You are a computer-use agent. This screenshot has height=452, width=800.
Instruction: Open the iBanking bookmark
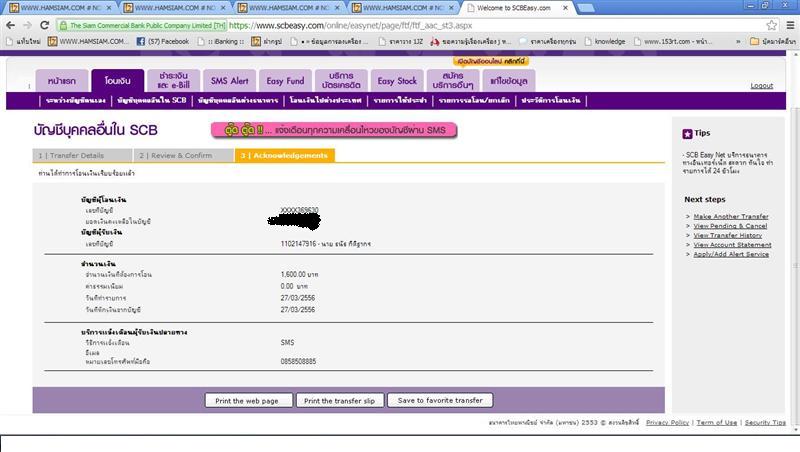(x=221, y=41)
